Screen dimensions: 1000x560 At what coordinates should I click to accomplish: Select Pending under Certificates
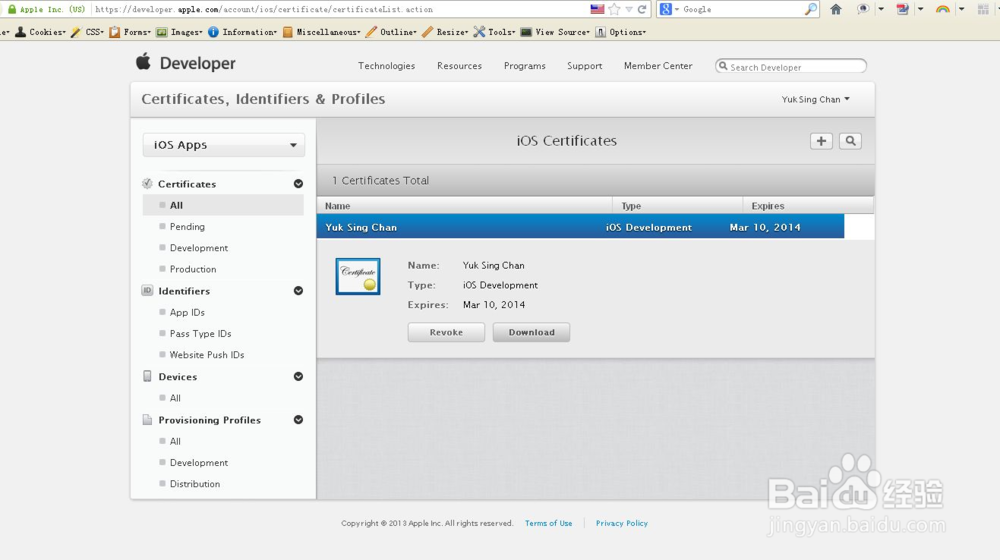click(187, 226)
